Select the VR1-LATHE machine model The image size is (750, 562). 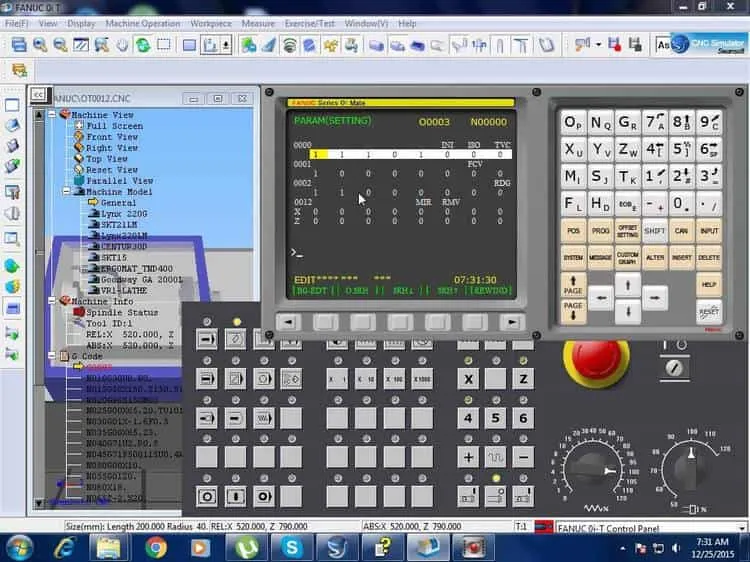coord(124,290)
